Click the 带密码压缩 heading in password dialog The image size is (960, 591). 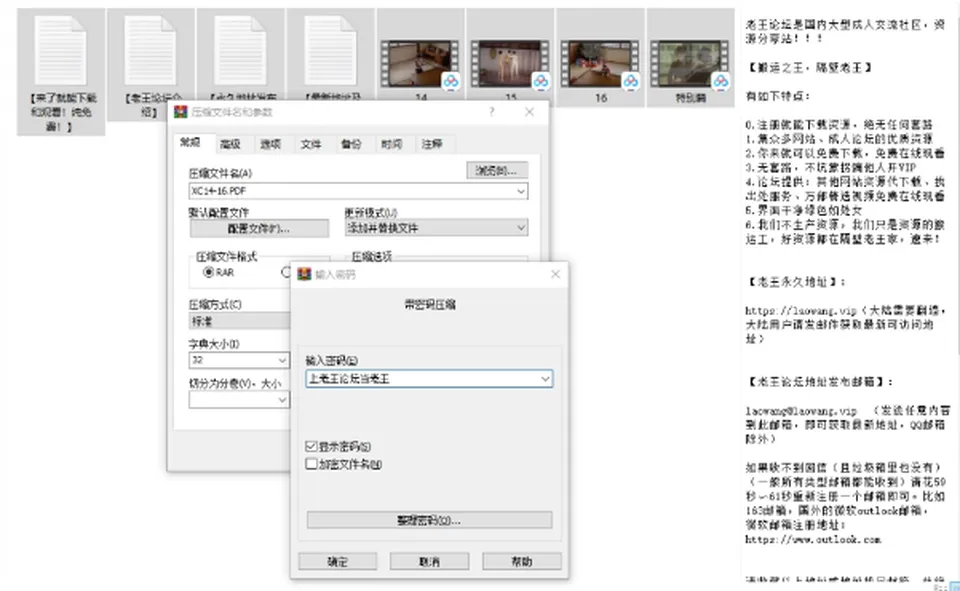[430, 304]
